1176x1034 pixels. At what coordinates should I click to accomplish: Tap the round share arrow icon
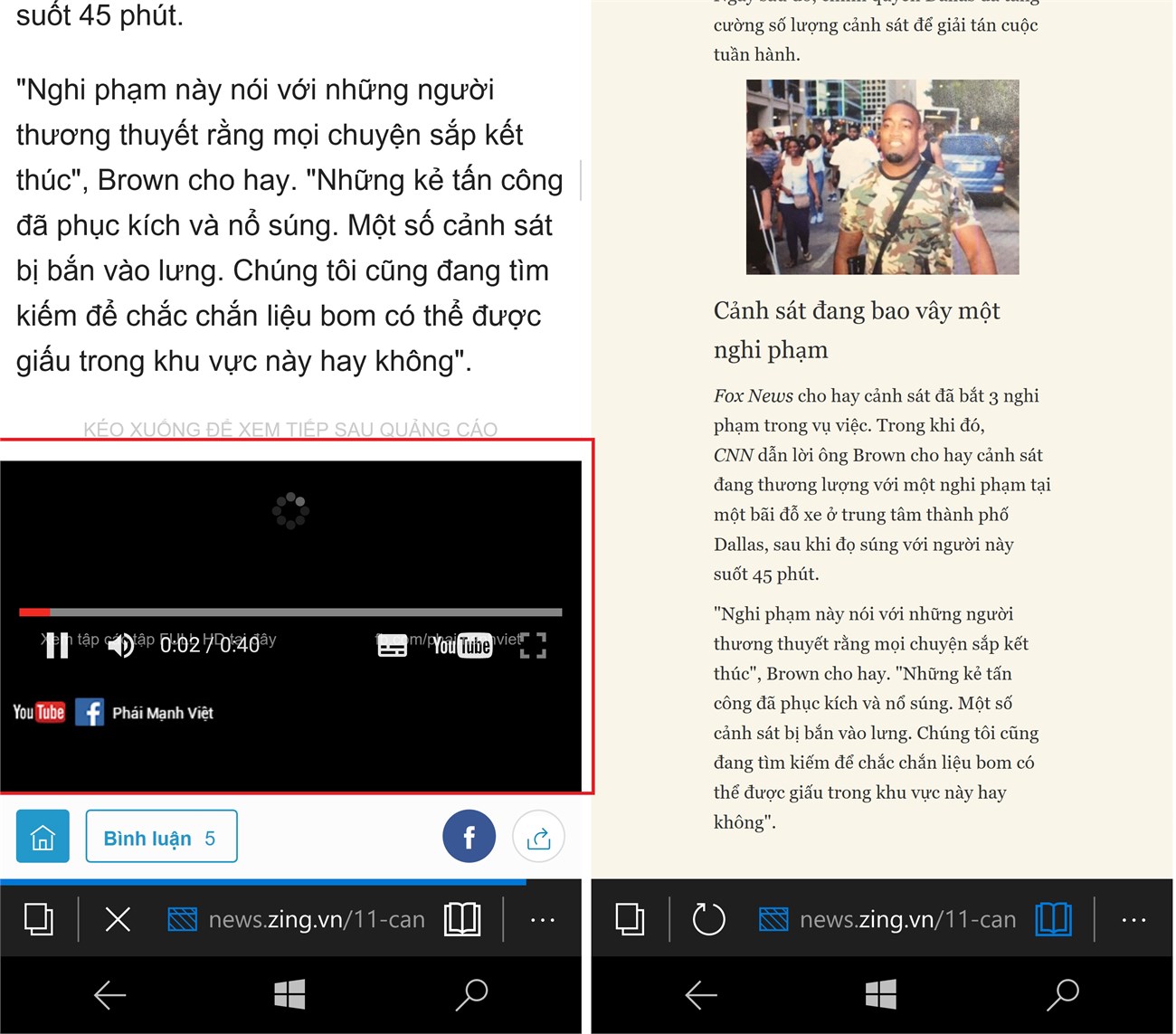click(x=538, y=837)
